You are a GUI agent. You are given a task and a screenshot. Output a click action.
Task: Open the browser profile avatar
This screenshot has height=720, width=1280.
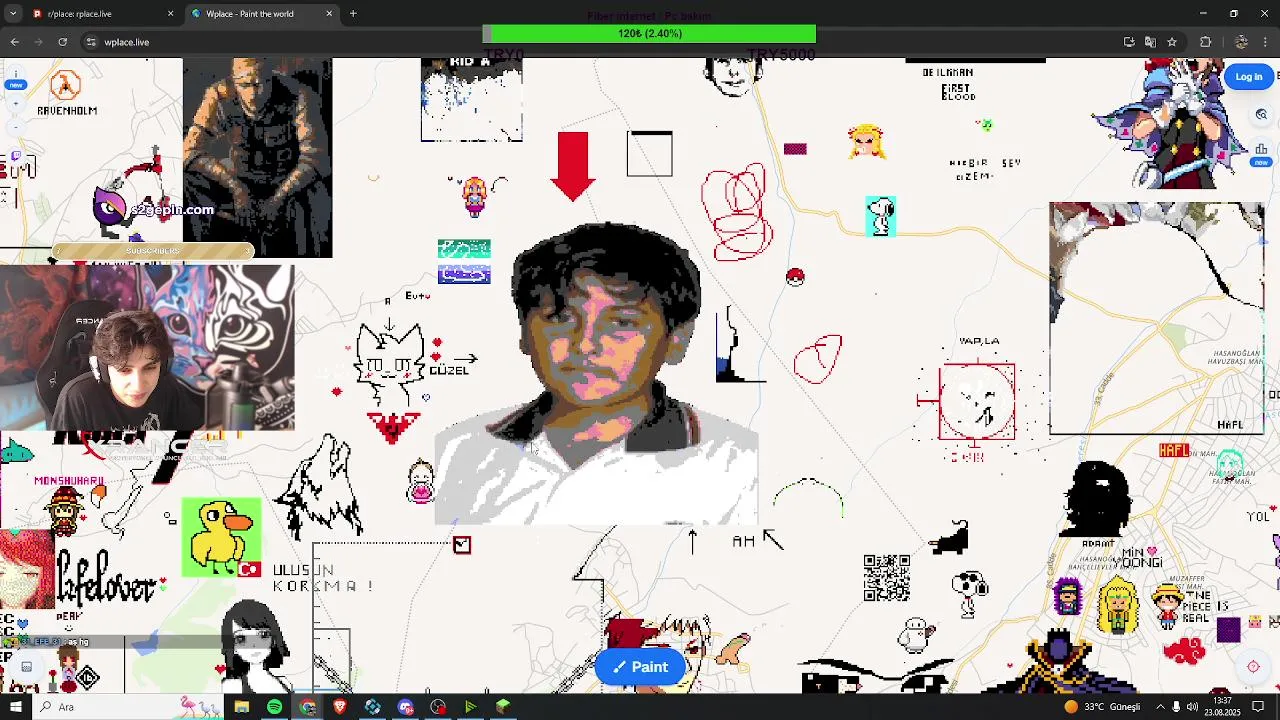(x=1241, y=42)
